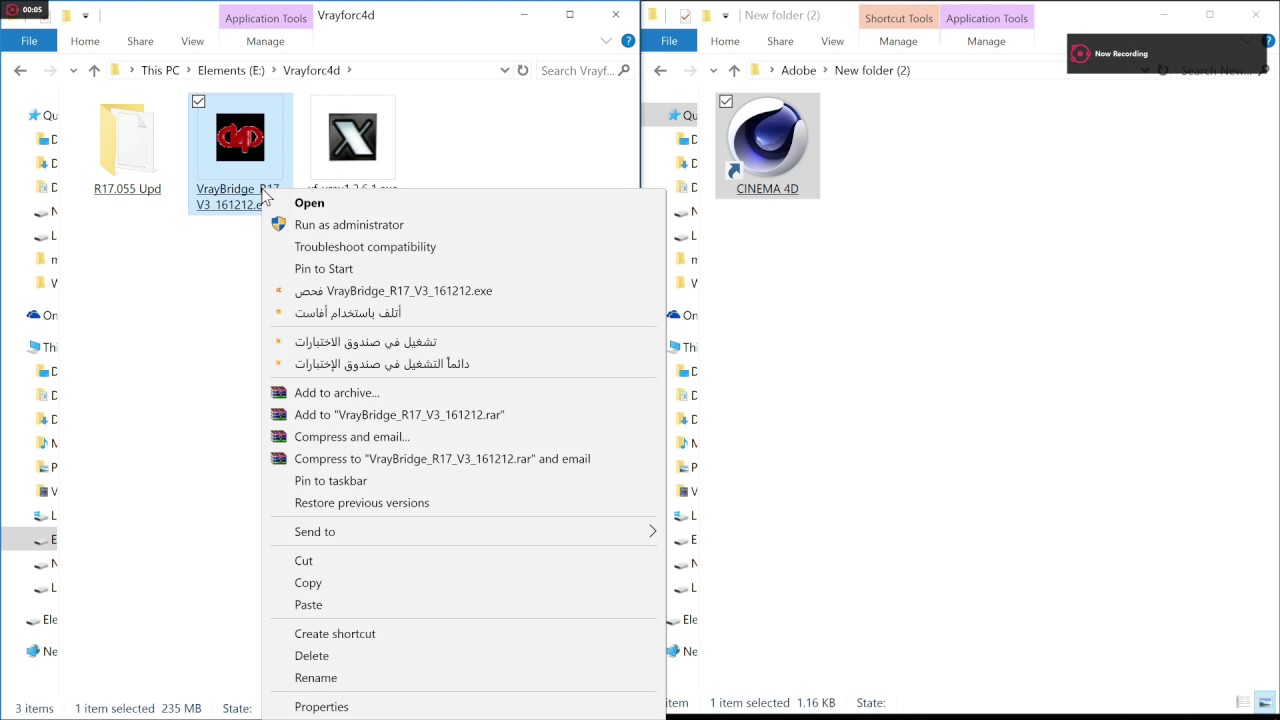Choose Rename in the context menu

315,678
